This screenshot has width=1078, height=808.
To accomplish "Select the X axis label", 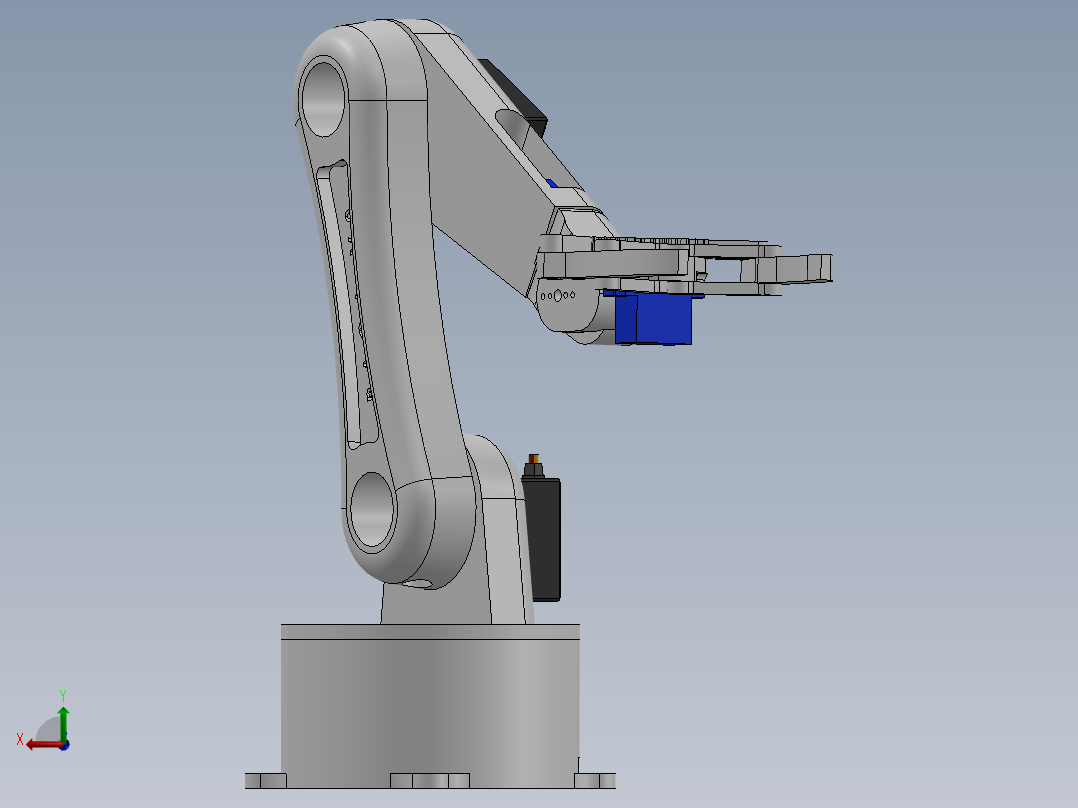I will (x=19, y=738).
